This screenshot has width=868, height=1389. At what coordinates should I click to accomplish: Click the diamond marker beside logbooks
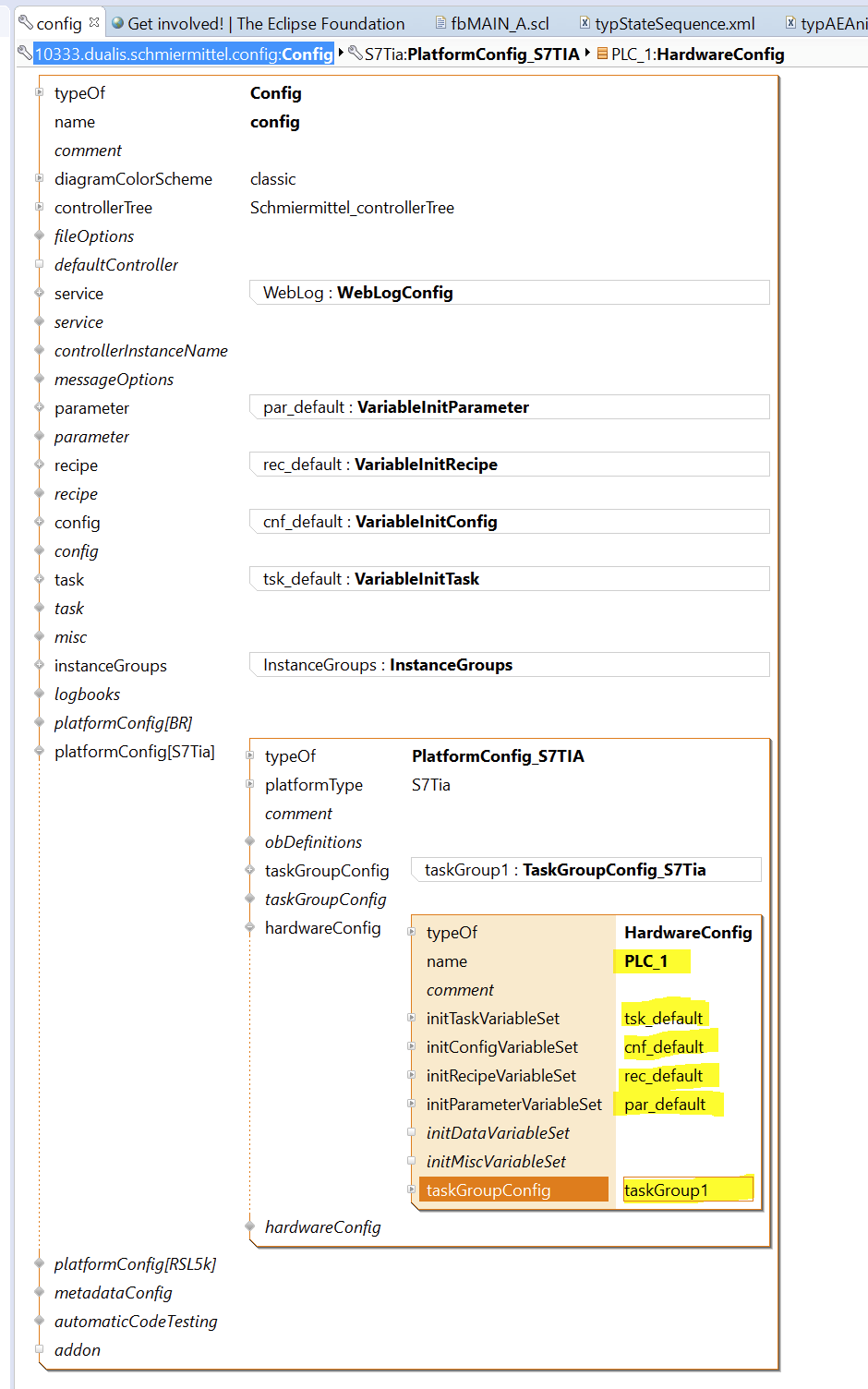40,694
